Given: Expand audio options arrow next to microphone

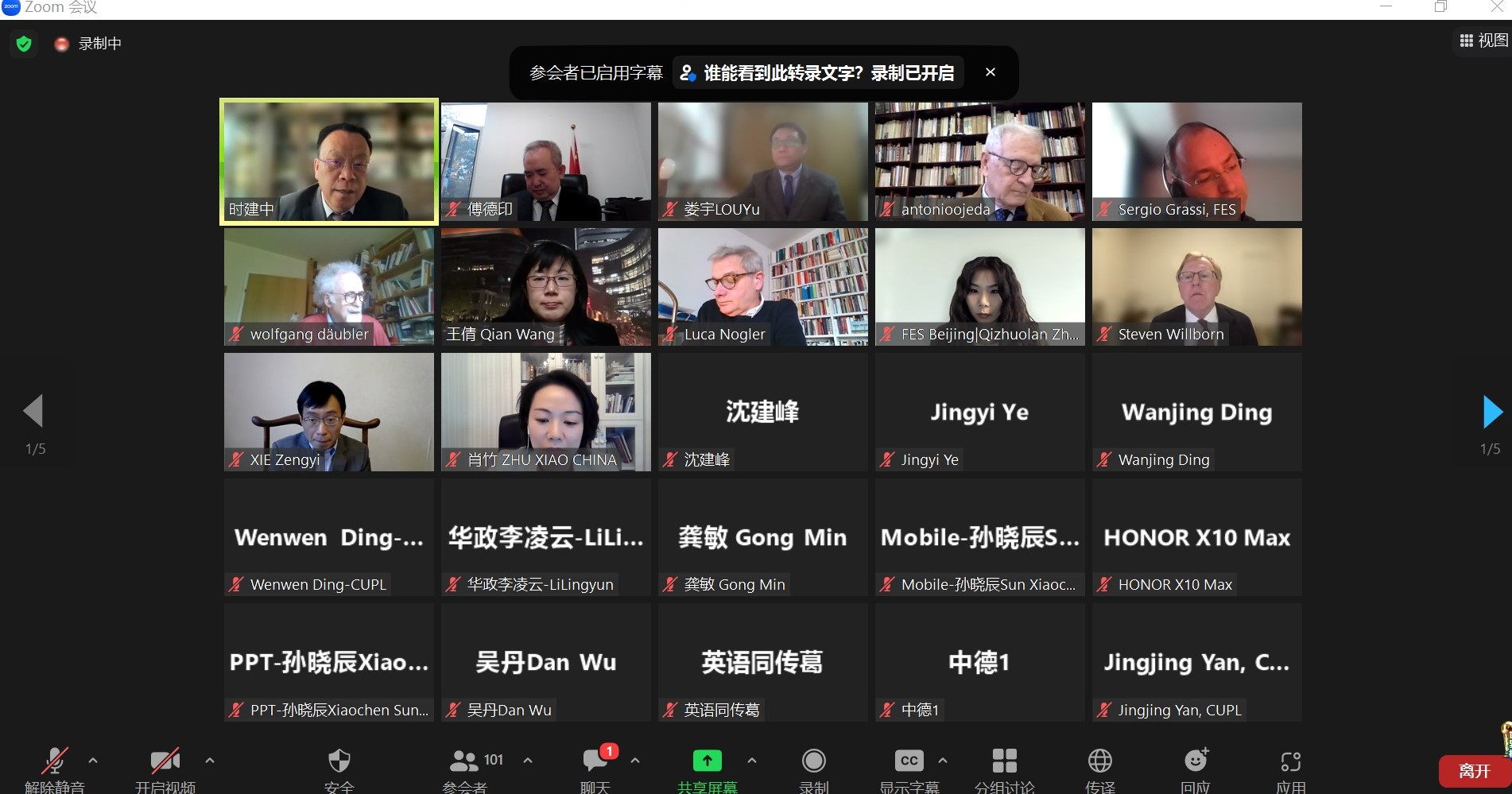Looking at the screenshot, I should tap(93, 761).
